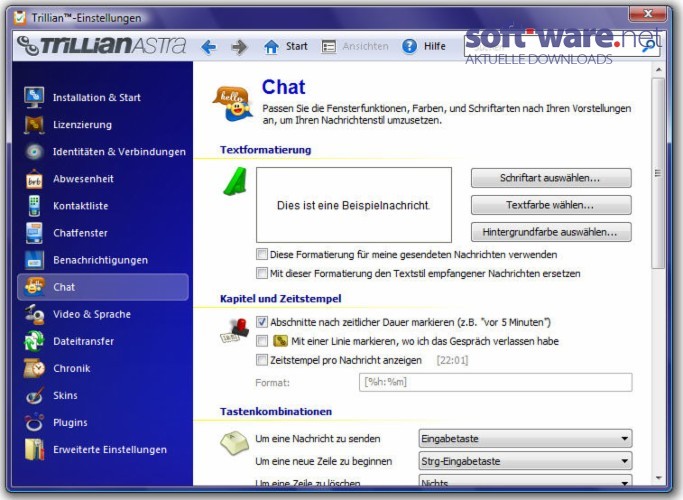683x500 pixels.
Task: Open the delete line dropdown (Nichts)
Action: click(525, 481)
